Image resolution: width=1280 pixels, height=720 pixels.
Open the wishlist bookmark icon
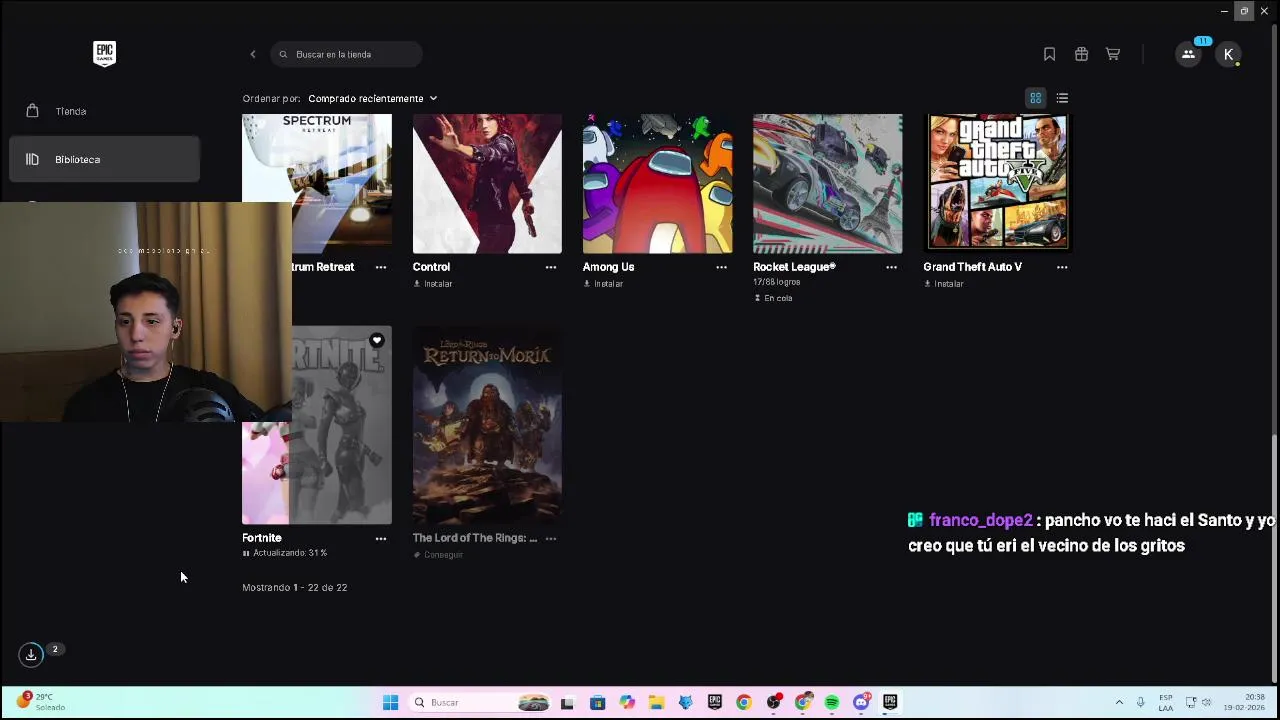click(1049, 54)
